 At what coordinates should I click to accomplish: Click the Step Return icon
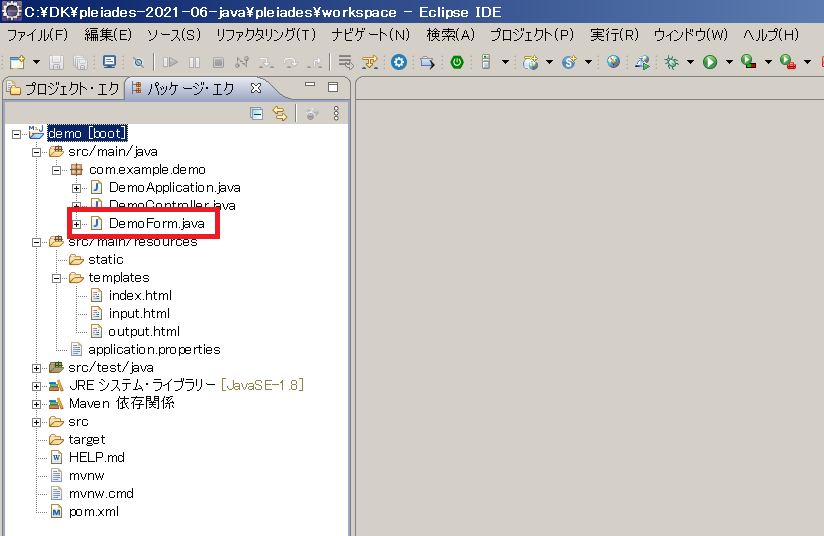(x=314, y=63)
